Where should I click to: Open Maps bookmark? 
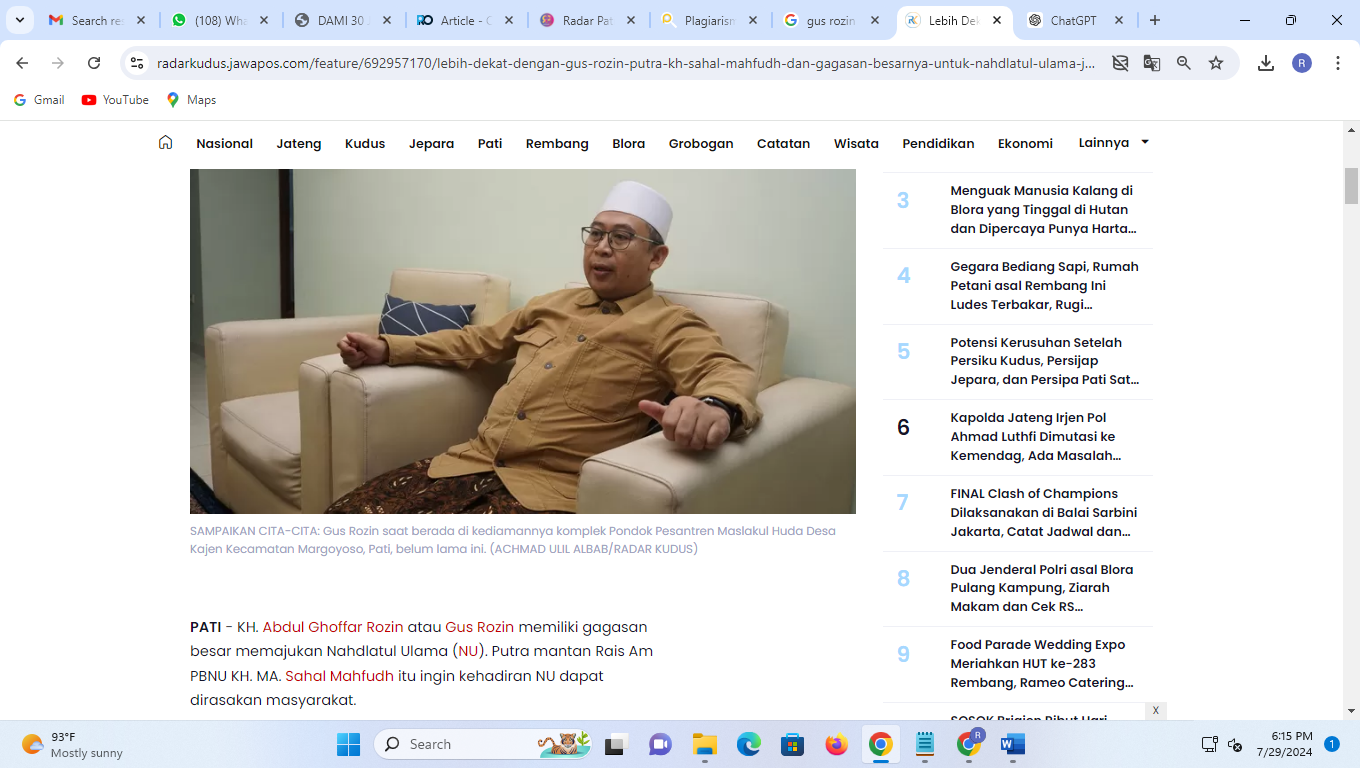191,100
